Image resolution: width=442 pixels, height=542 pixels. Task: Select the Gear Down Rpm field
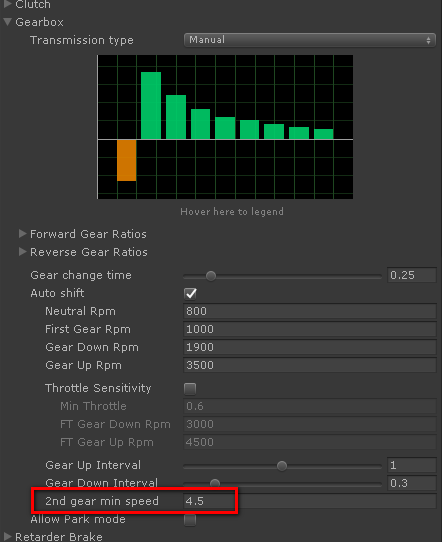point(310,347)
